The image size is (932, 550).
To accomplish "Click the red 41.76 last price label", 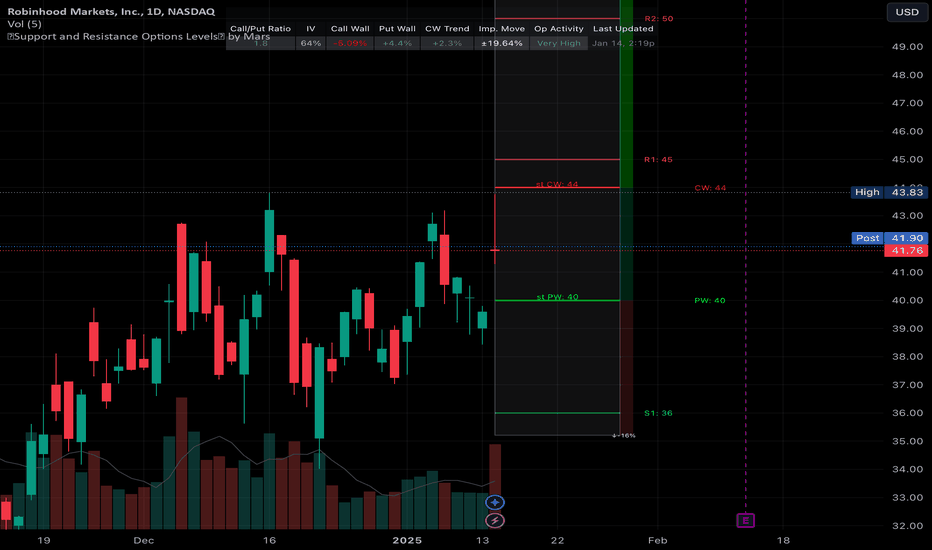I will click(x=906, y=250).
